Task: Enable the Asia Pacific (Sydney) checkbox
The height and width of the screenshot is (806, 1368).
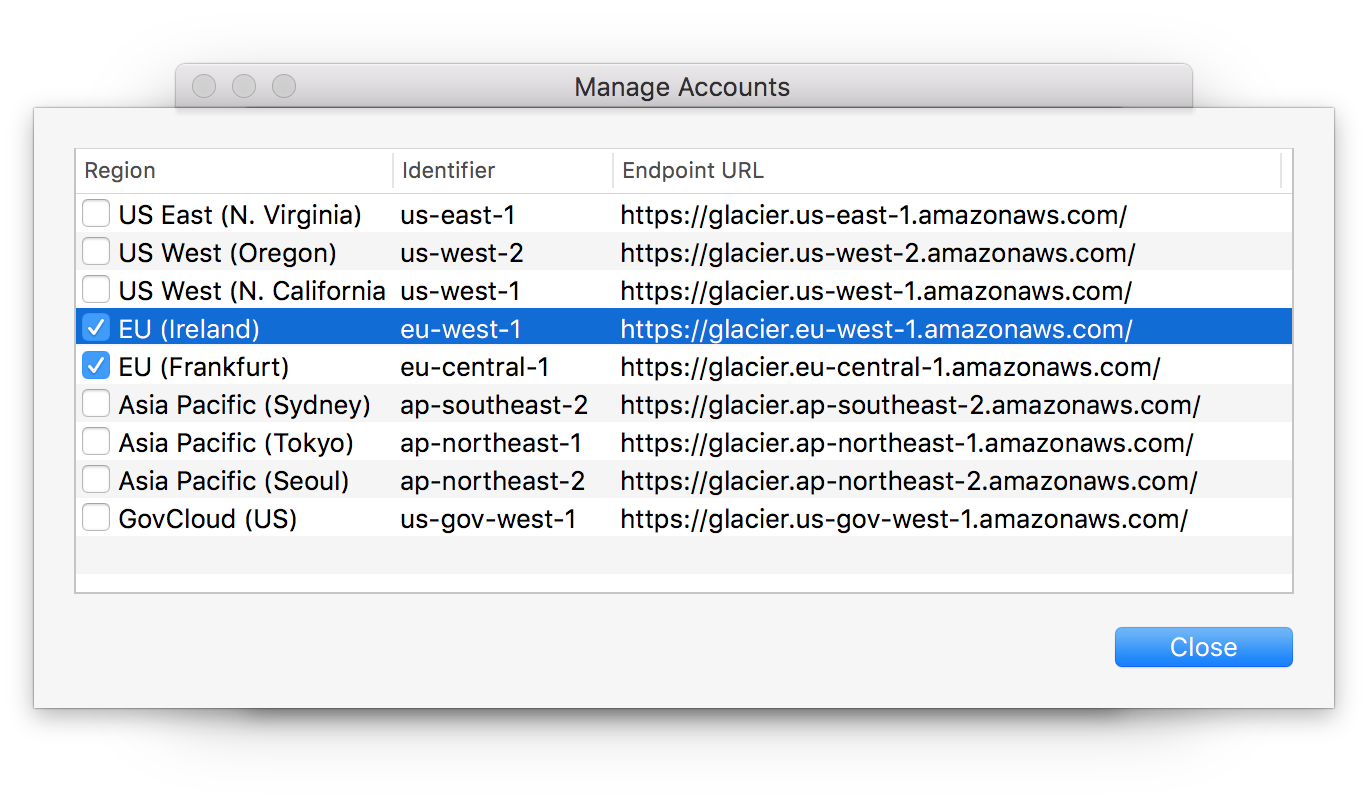Action: click(x=96, y=404)
